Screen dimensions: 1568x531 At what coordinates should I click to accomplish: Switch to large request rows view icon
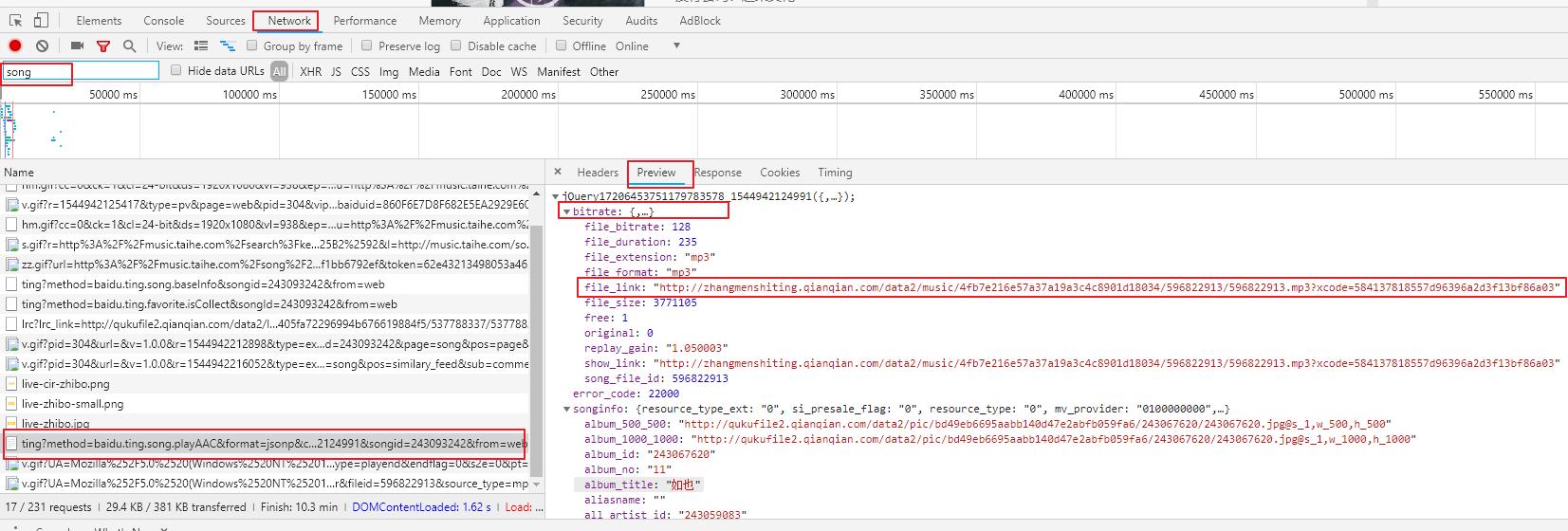[201, 46]
